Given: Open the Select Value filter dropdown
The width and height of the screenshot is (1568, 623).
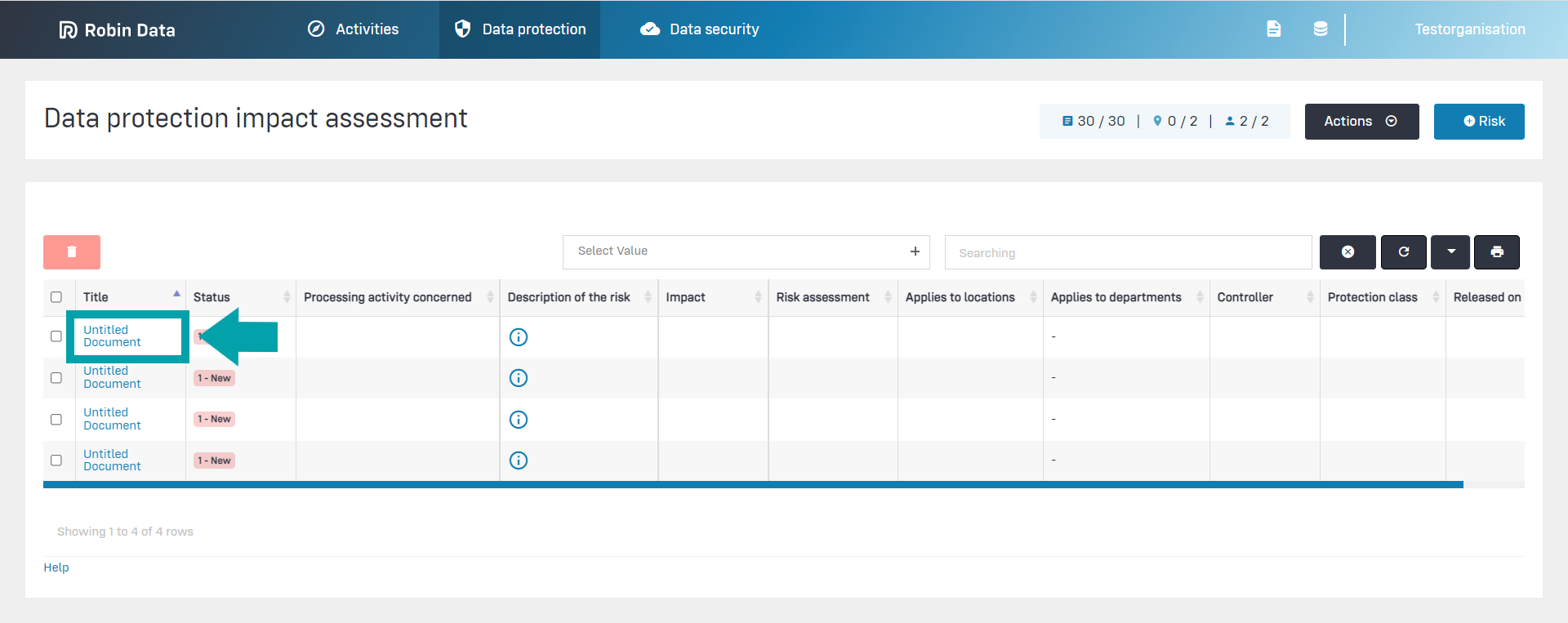Looking at the screenshot, I should coord(746,252).
